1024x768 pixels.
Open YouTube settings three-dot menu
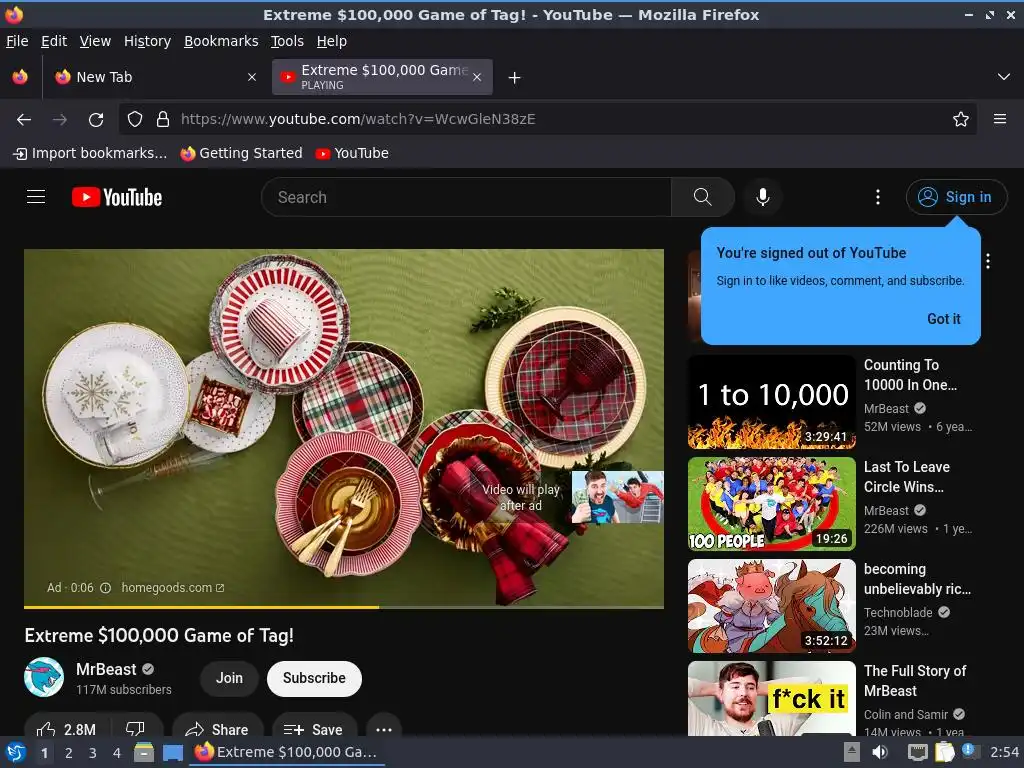tap(878, 197)
